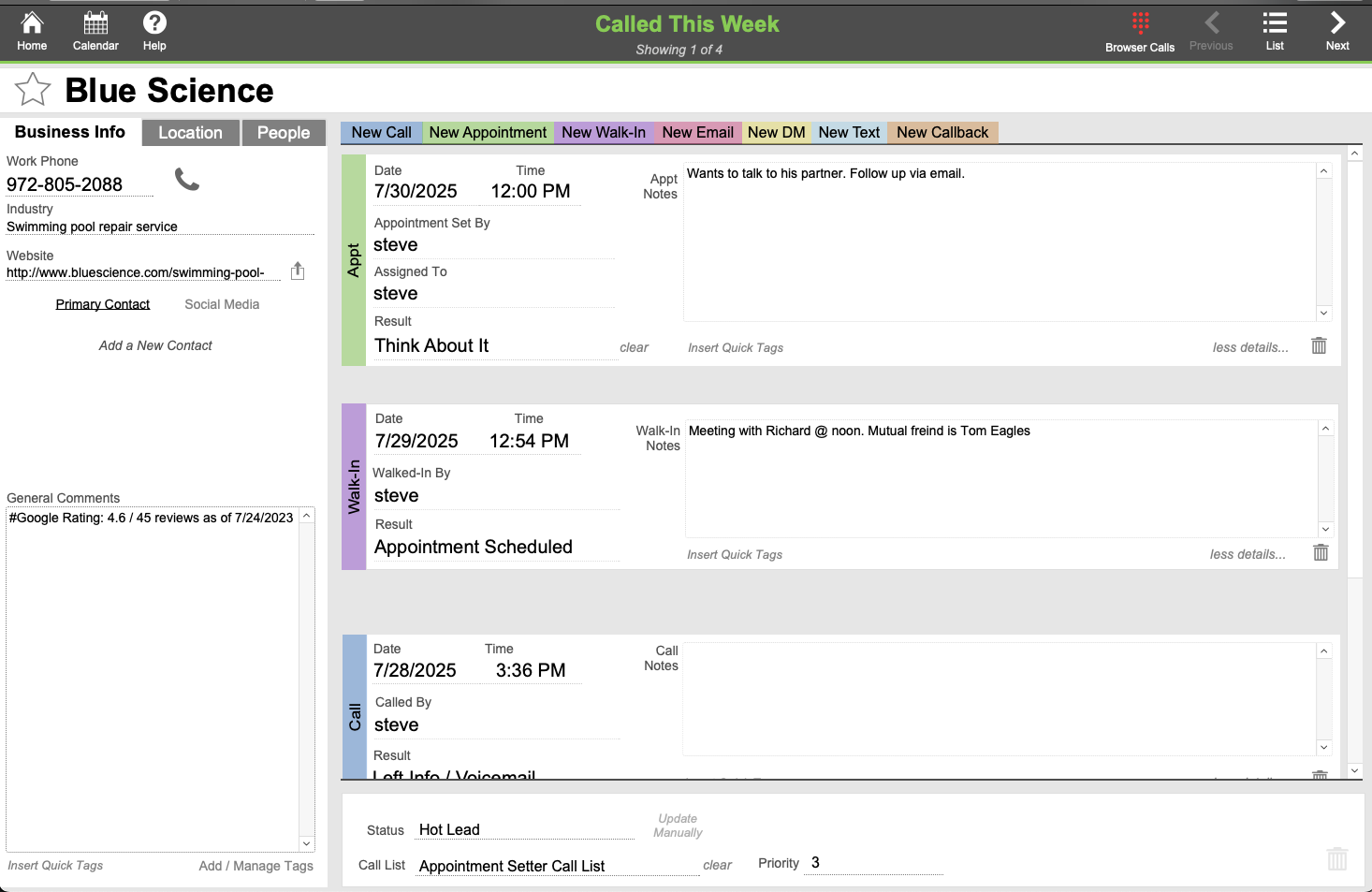Switch to the People tab
1372x892 pixels.
click(284, 133)
